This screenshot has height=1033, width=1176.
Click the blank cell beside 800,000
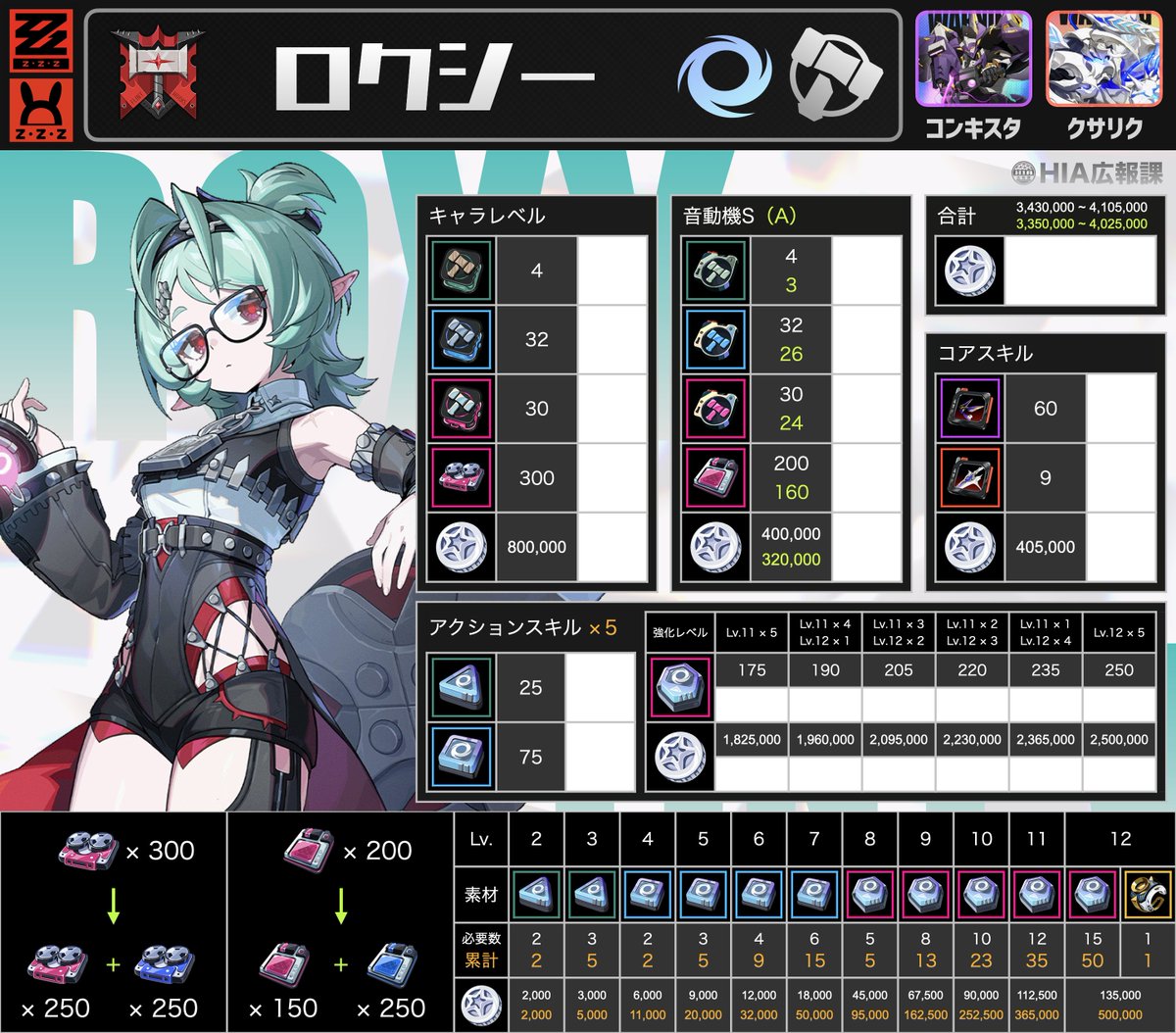612,547
